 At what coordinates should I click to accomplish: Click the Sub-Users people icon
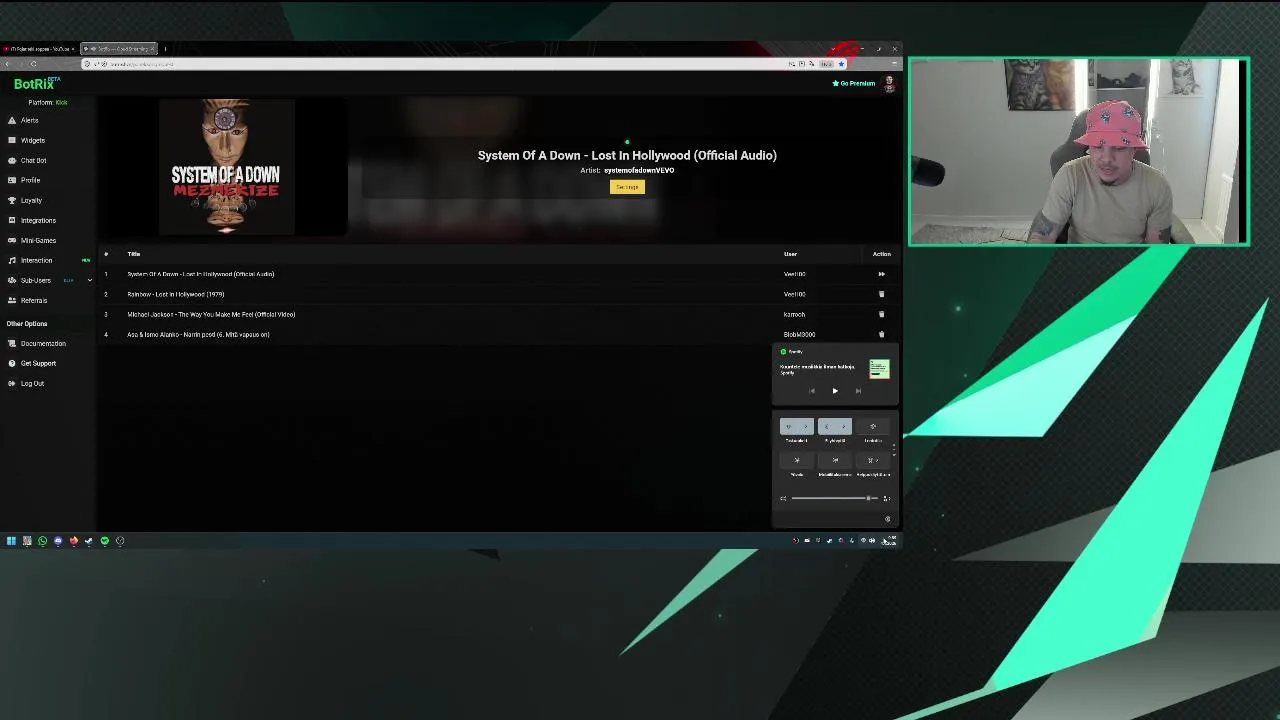click(12, 280)
